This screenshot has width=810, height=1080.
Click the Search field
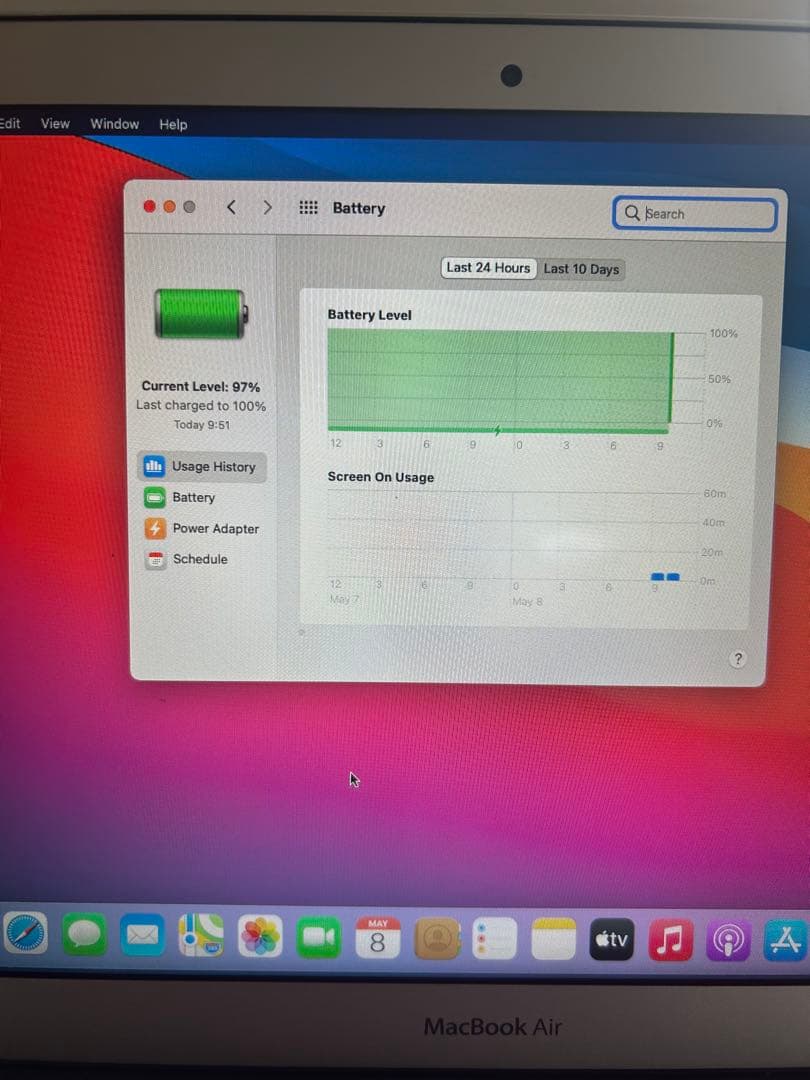(x=694, y=214)
